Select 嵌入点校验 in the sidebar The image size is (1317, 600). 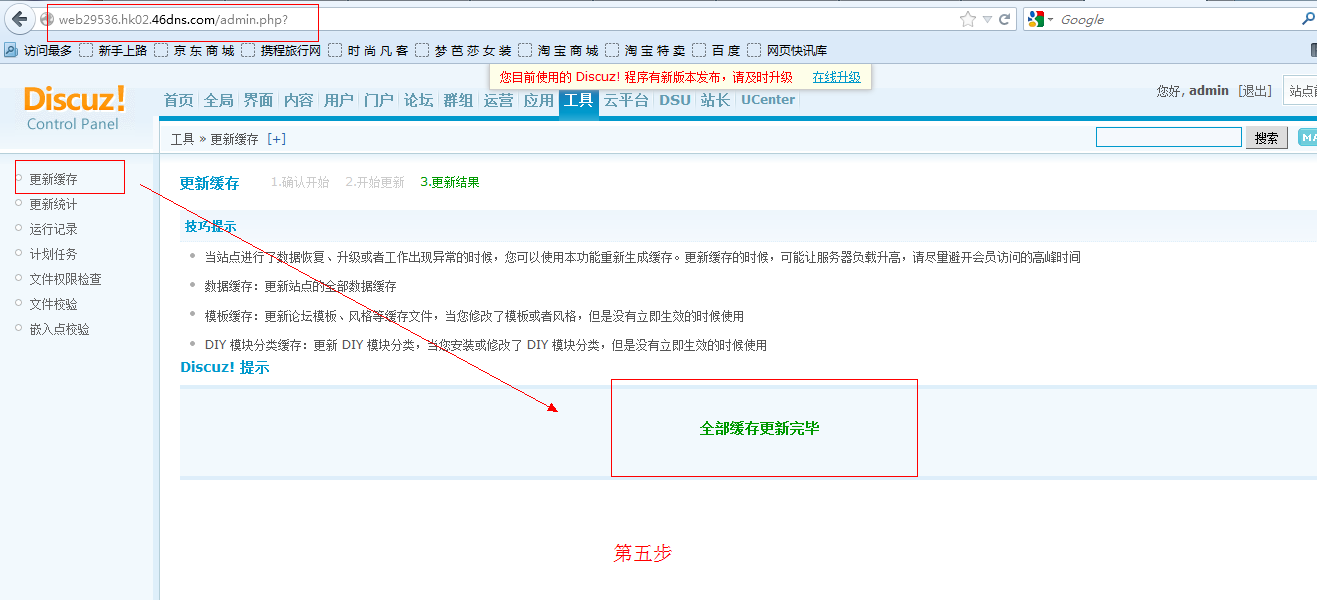coord(59,330)
